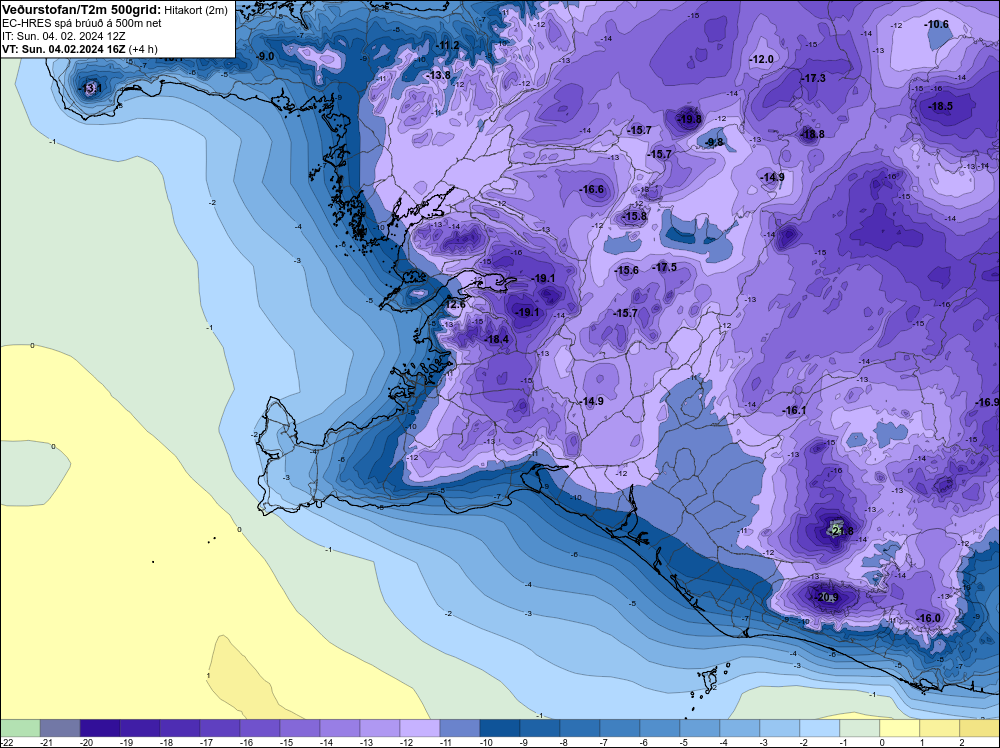Select the -18.4 temperature value

click(497, 340)
